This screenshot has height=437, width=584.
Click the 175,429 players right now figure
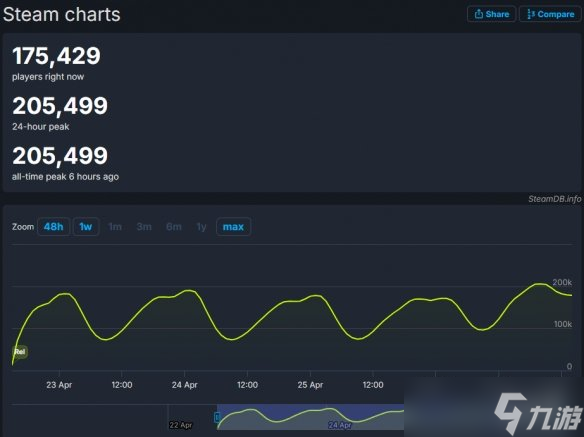tap(56, 56)
